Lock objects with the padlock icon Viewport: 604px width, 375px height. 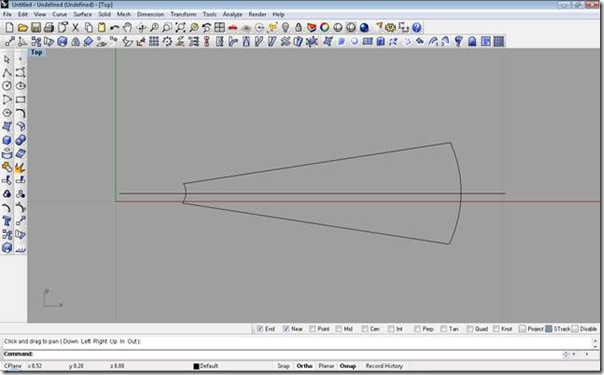(x=299, y=27)
